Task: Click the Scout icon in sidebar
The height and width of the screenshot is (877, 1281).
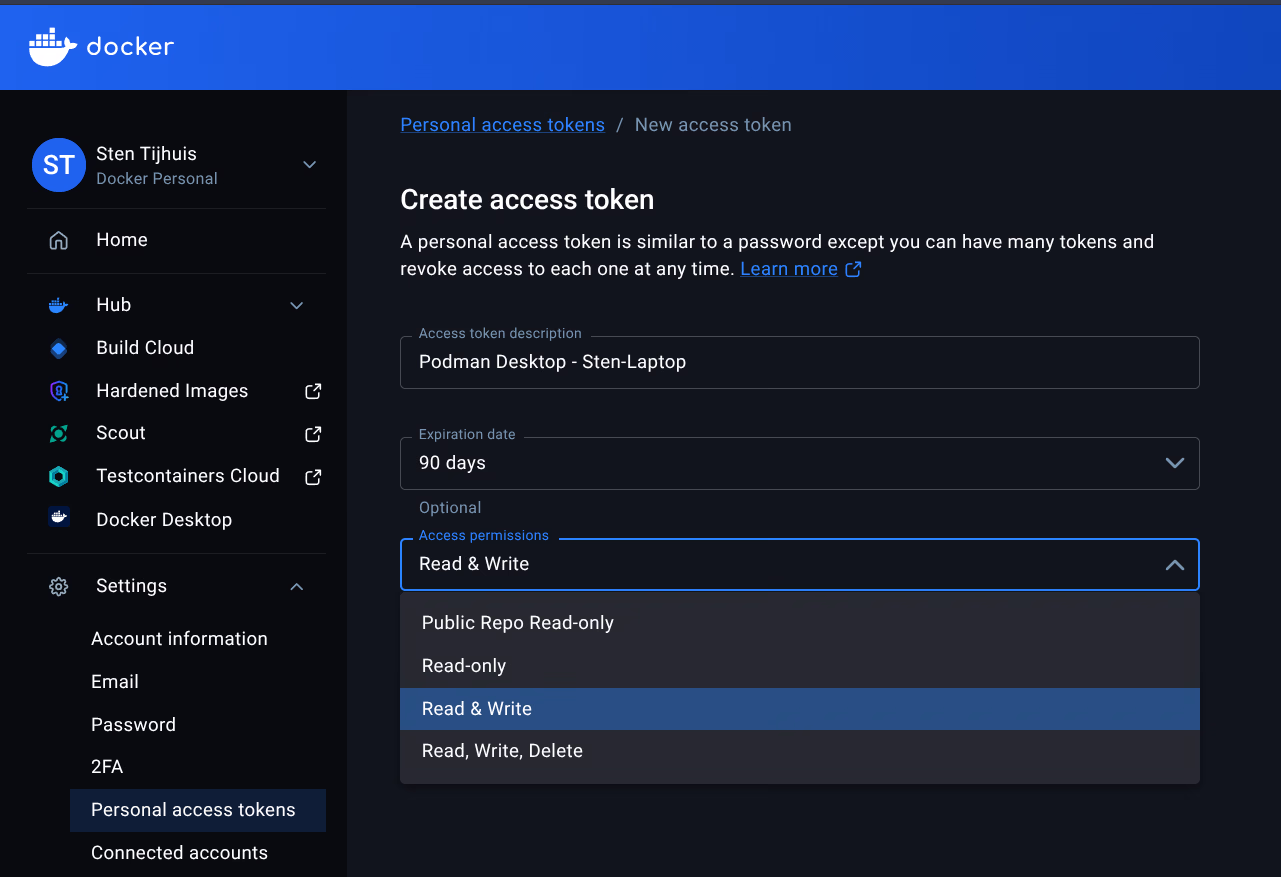Action: click(59, 433)
